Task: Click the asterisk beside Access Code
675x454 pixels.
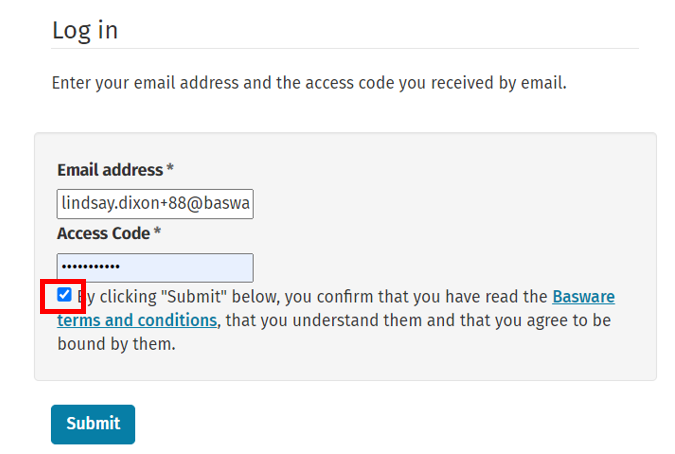Action: (x=157, y=231)
